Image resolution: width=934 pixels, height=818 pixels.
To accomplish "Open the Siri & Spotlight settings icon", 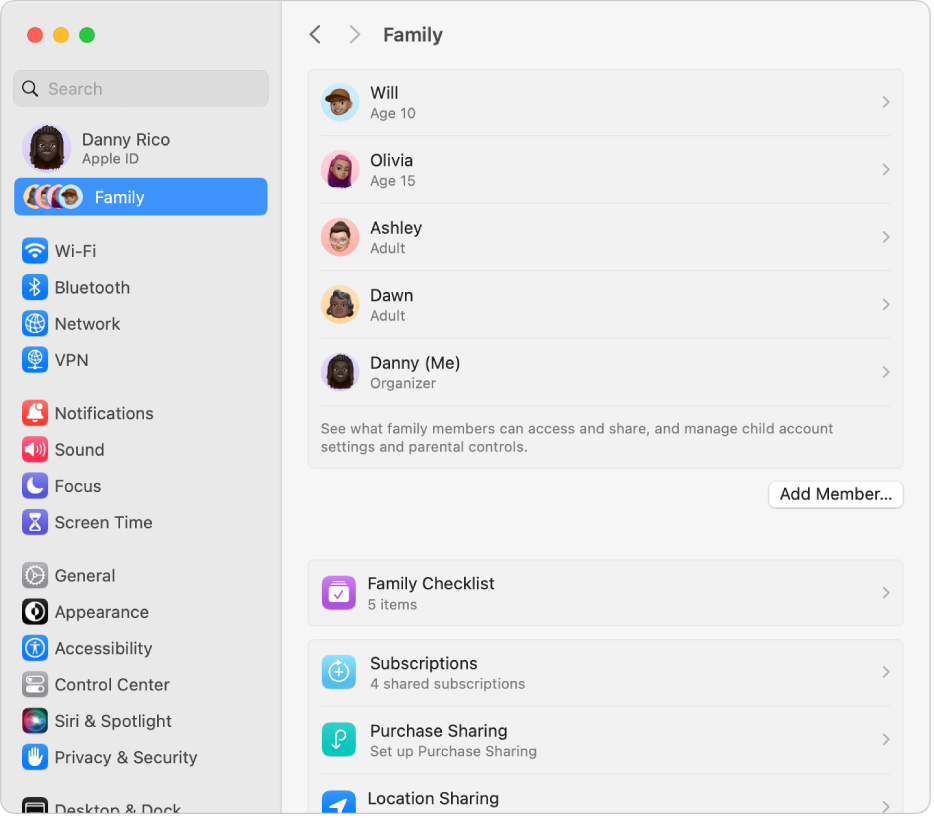I will tap(35, 721).
